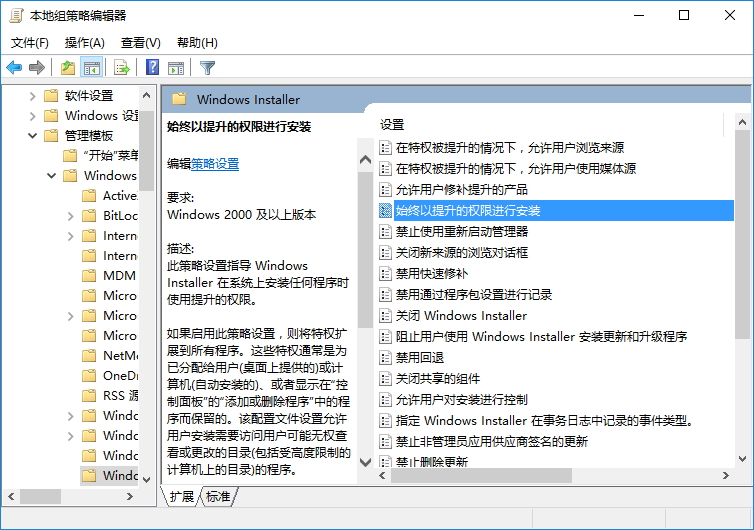Click the policy icon beside 允许用户对安装进行控制

(x=385, y=400)
